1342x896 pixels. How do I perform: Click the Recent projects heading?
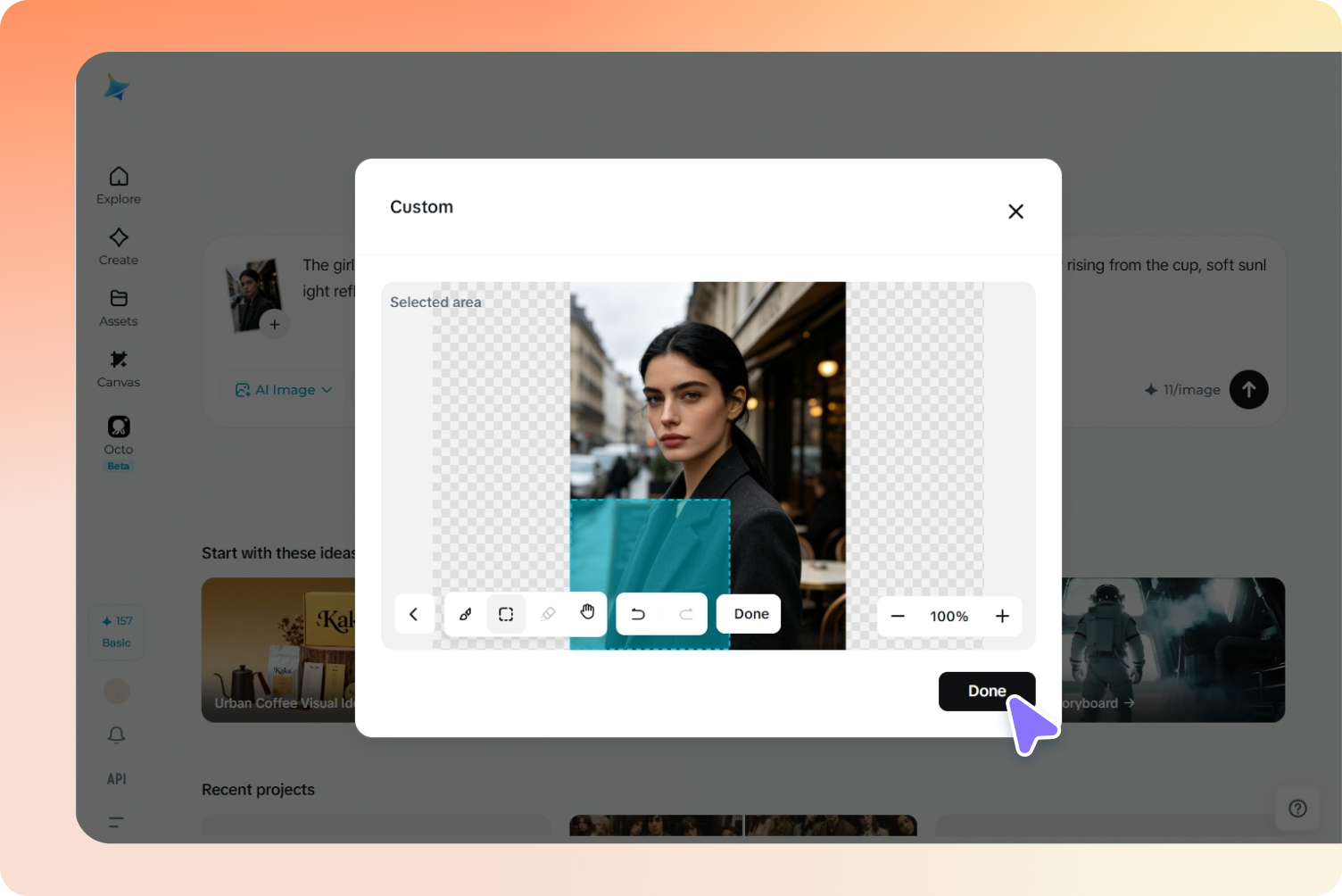pos(258,790)
